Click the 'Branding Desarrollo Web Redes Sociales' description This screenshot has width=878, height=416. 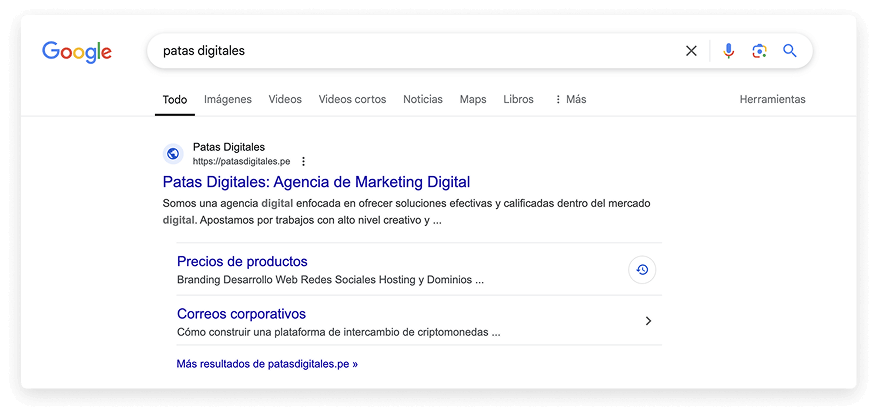click(330, 279)
